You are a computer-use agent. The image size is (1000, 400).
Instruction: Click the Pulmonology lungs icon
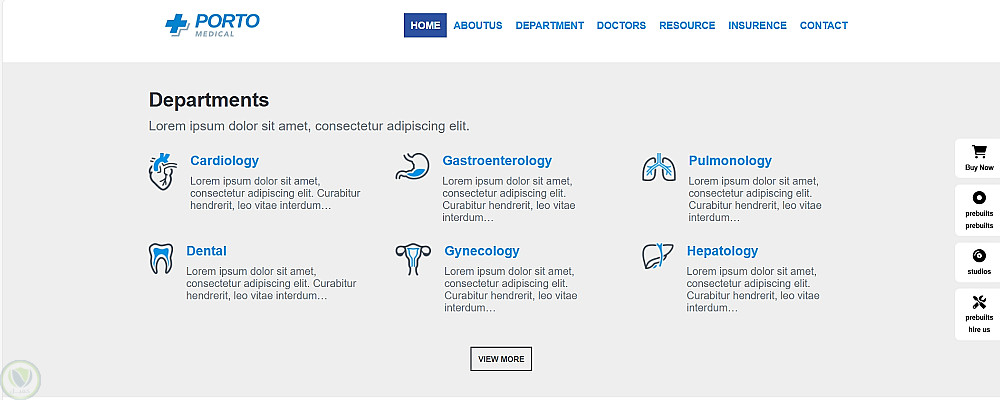[659, 168]
